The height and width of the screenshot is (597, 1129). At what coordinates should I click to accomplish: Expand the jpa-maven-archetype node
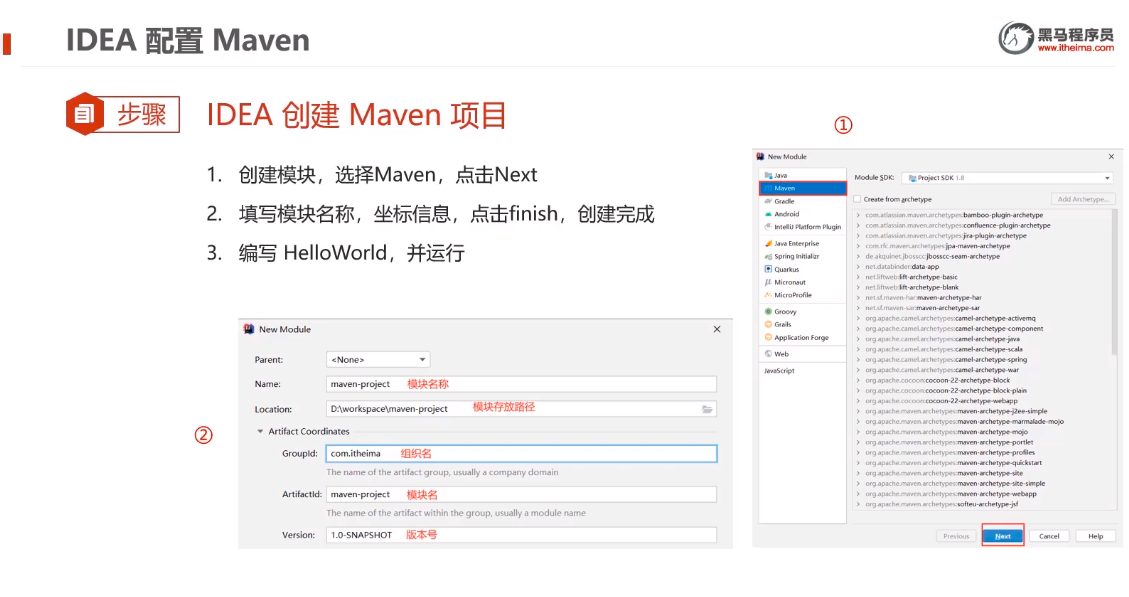858,246
